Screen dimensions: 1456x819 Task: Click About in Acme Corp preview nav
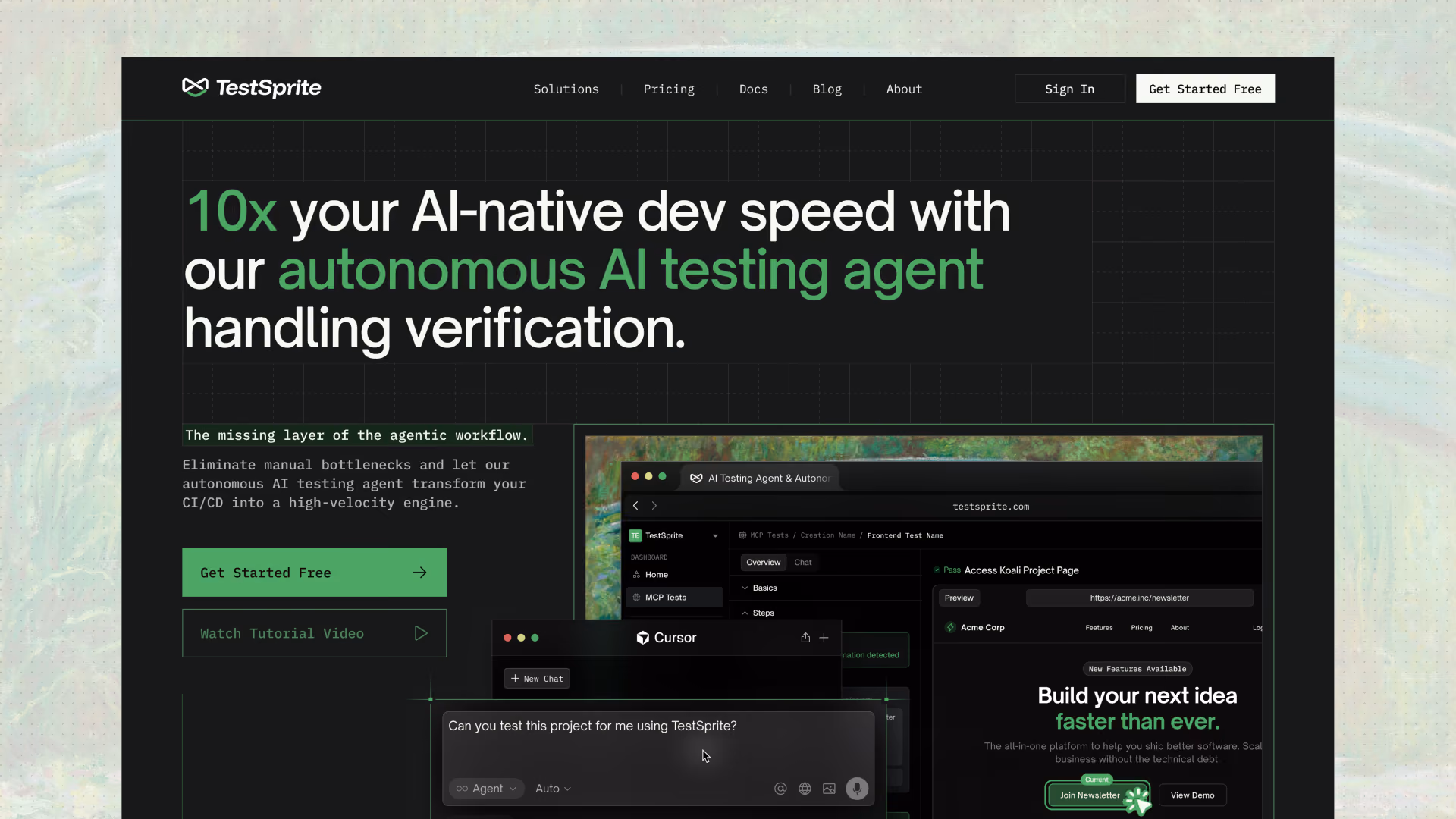click(x=1179, y=628)
